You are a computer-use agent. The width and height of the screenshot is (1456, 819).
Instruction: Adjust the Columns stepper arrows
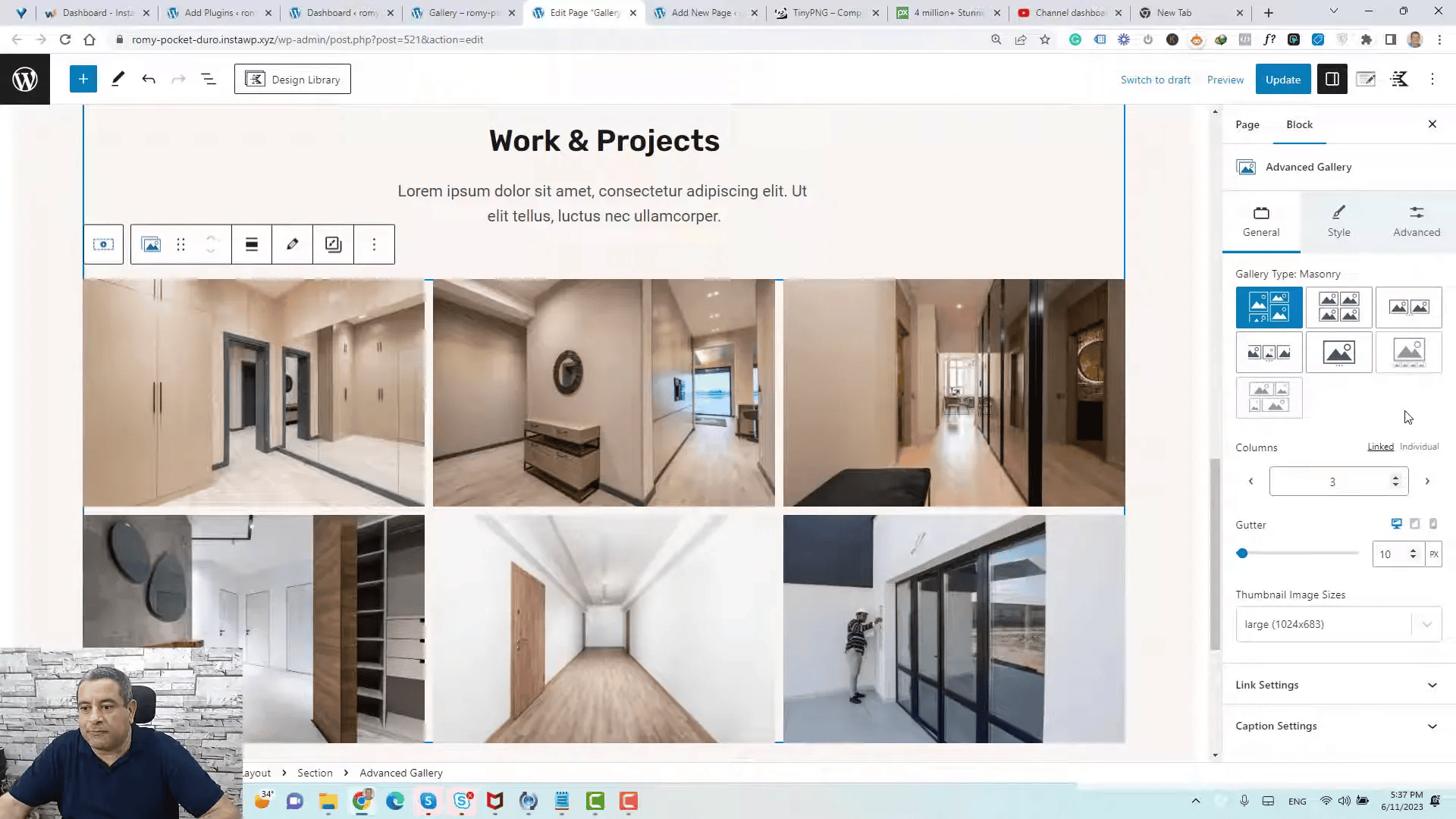(x=1395, y=482)
